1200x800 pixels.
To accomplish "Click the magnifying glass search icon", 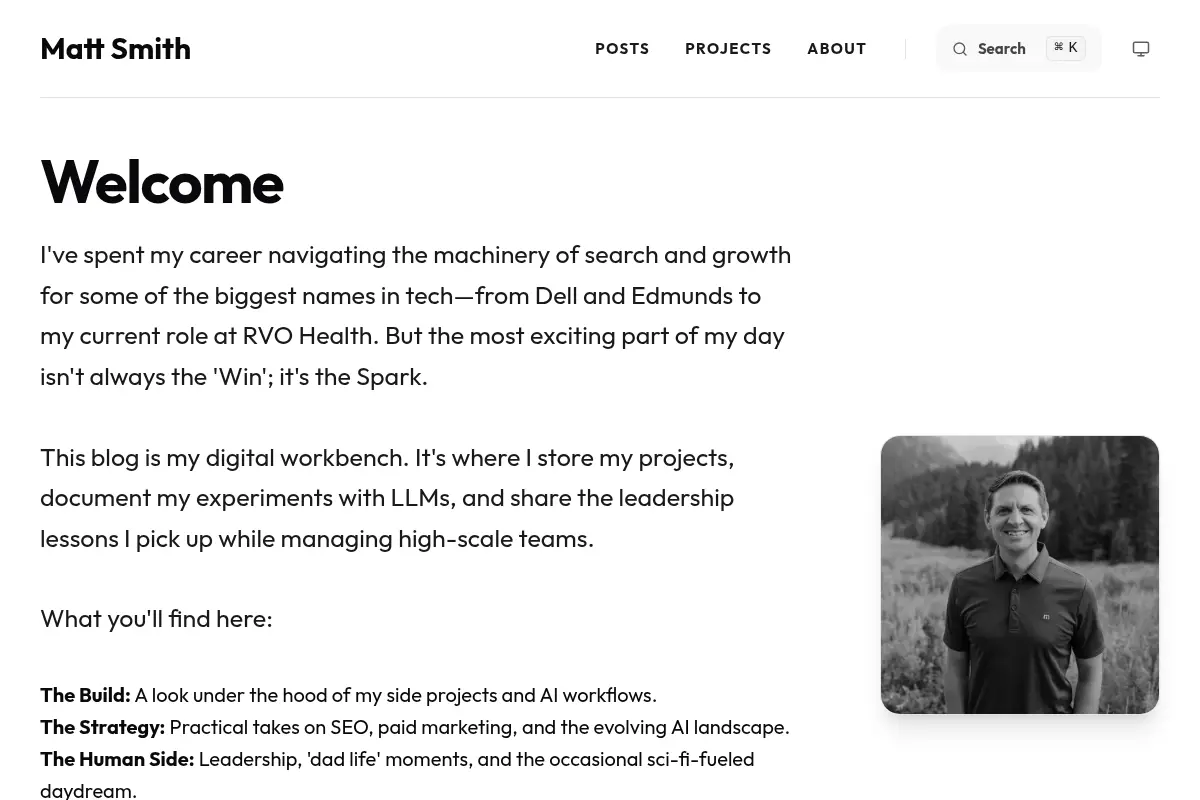I will click(x=960, y=49).
